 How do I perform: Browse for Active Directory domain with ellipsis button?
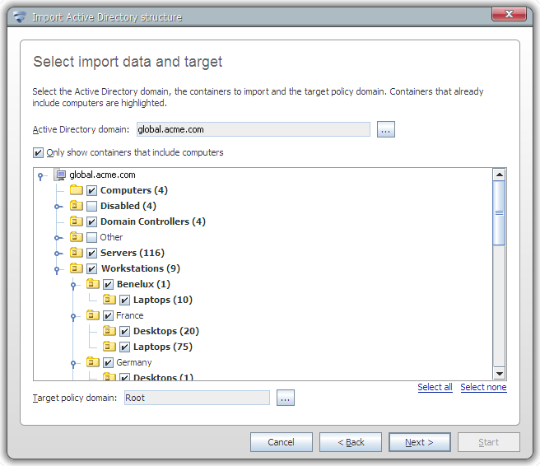(386, 130)
